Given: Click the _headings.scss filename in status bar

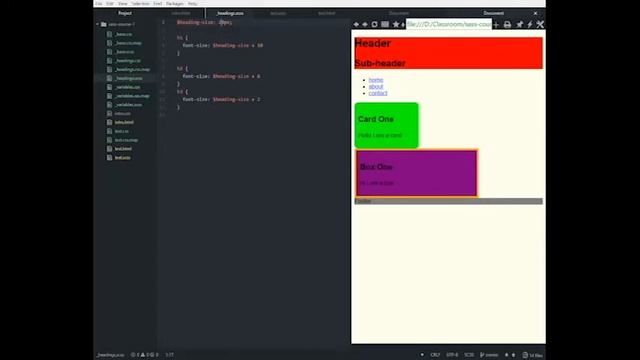Looking at the screenshot, I should 111,355.
